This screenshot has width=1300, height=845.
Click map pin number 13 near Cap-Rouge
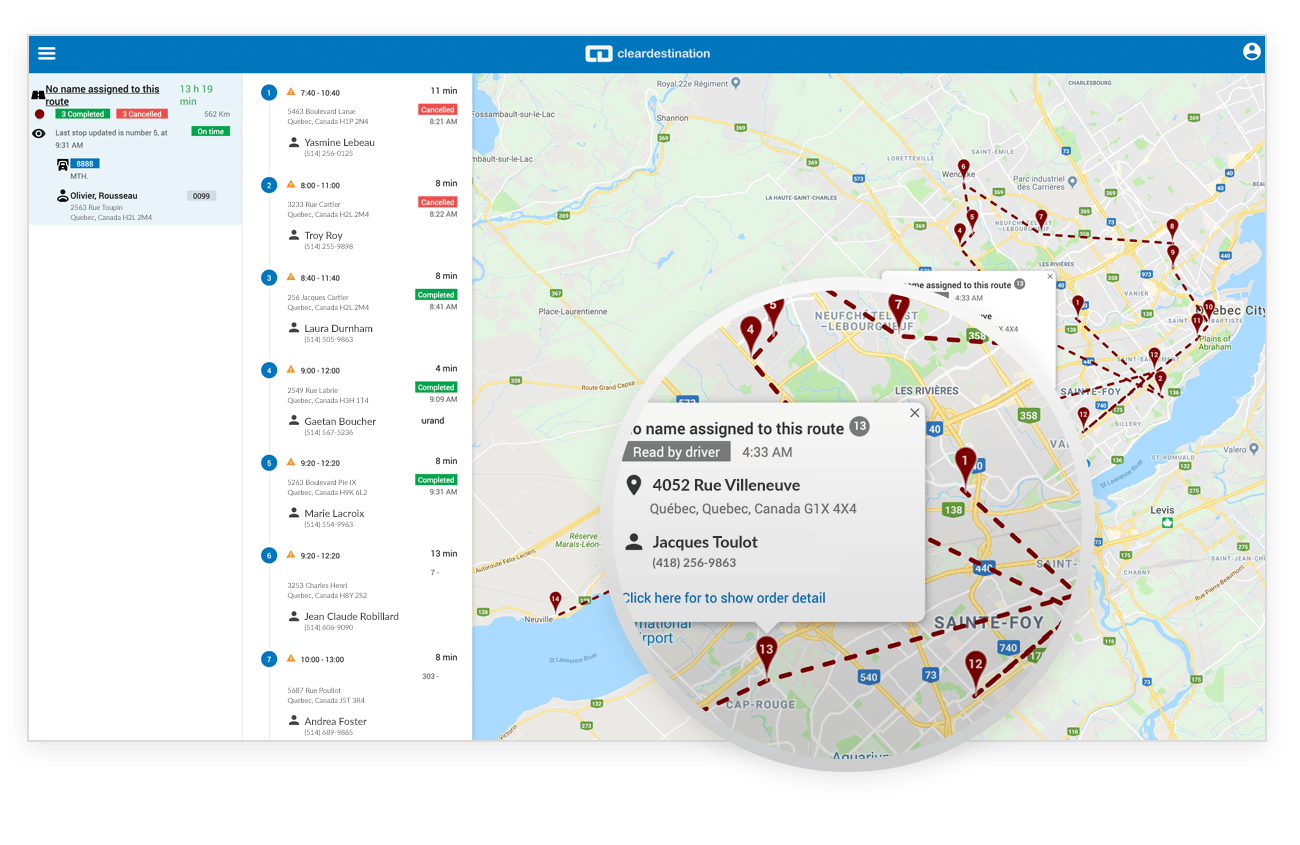766,656
